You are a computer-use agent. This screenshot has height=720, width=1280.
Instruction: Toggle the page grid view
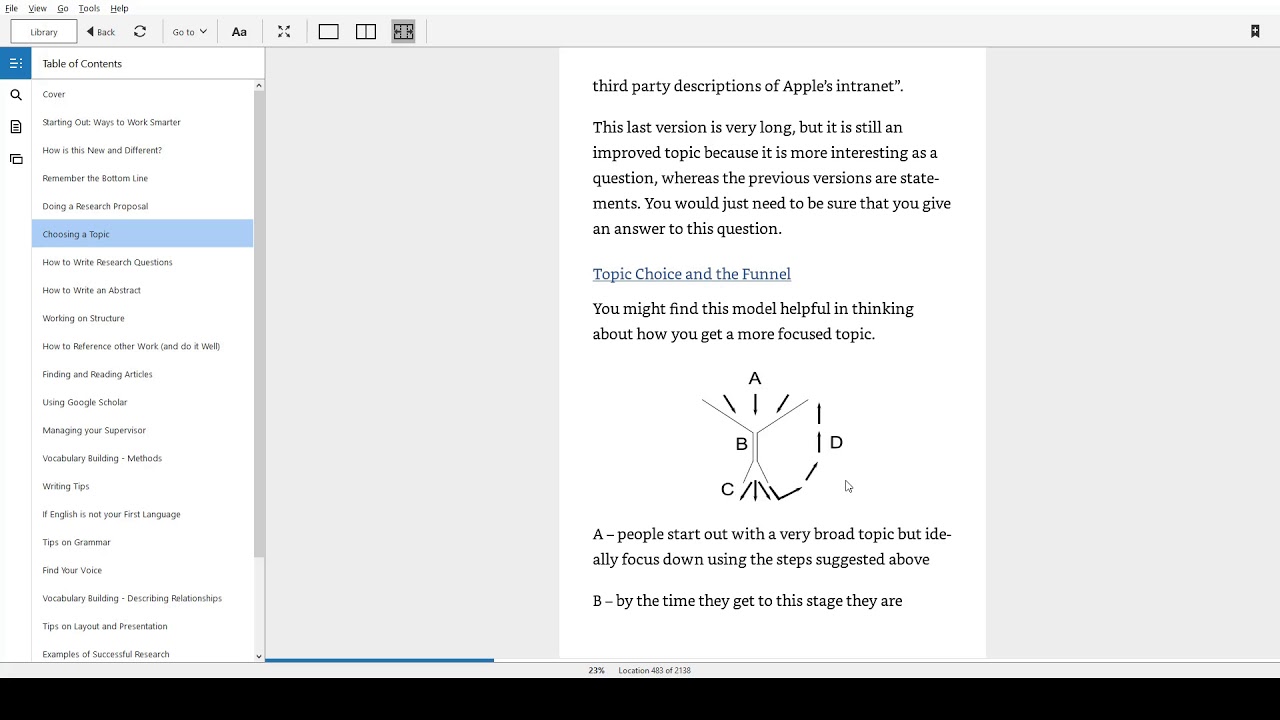click(403, 32)
